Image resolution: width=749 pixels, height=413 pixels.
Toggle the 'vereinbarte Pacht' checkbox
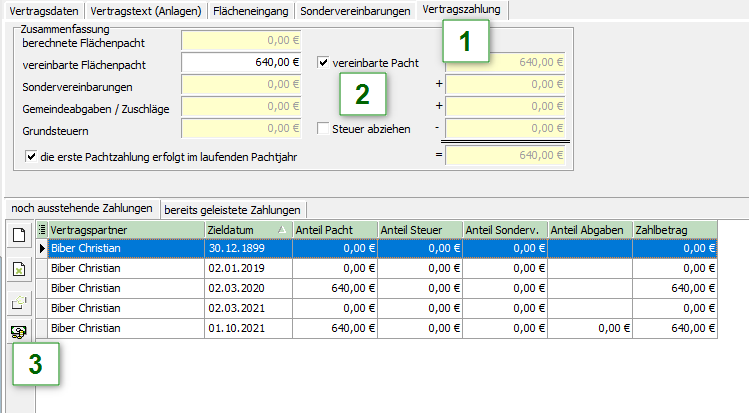[323, 63]
